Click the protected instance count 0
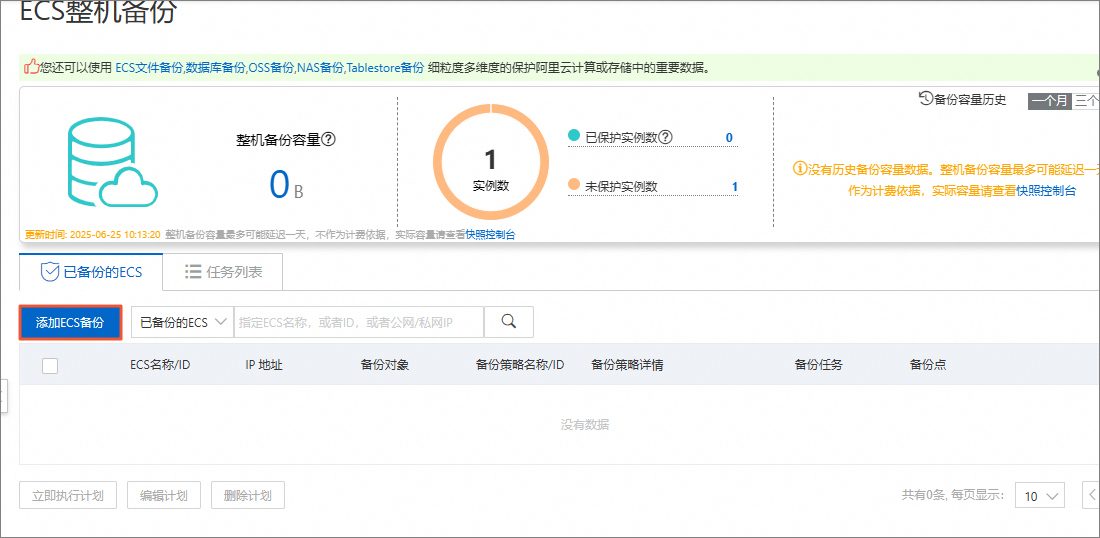Viewport: 1100px width, 538px height. click(x=729, y=138)
